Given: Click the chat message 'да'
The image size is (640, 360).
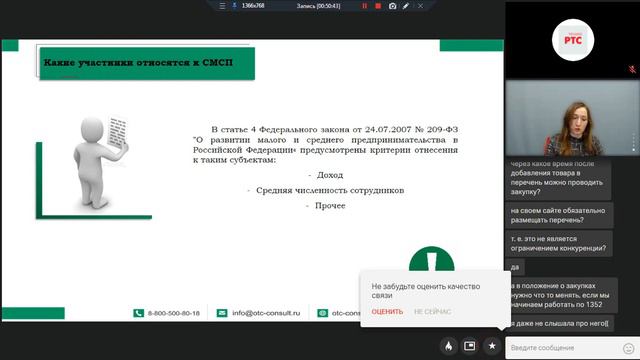Looking at the screenshot, I should 515,267.
